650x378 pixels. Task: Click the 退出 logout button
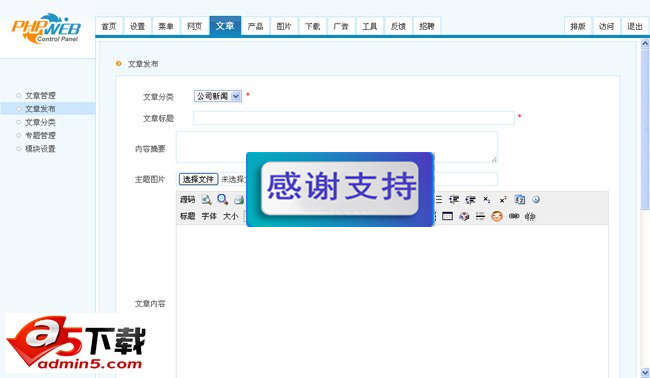(x=635, y=26)
